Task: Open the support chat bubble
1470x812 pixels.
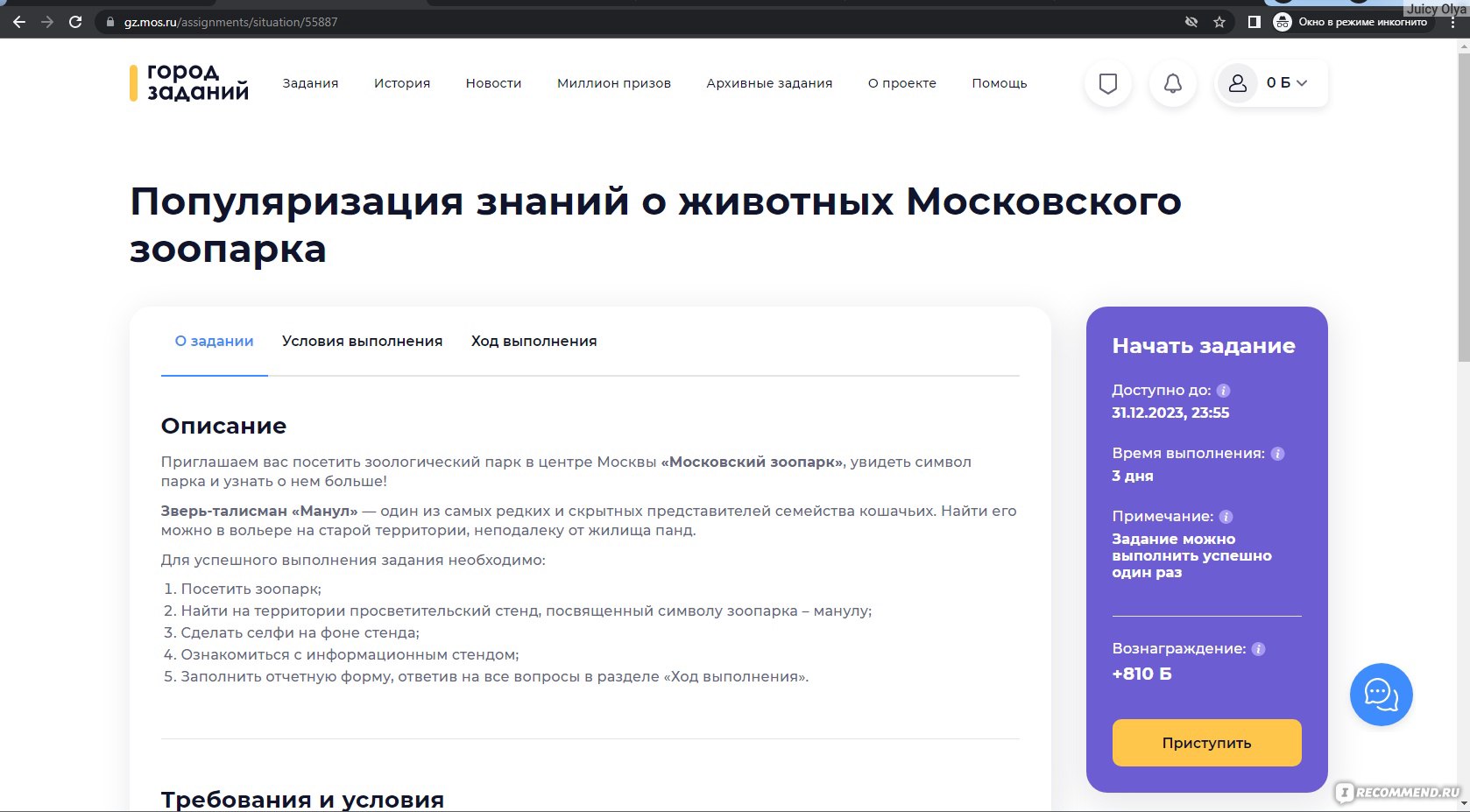Action: [x=1382, y=695]
